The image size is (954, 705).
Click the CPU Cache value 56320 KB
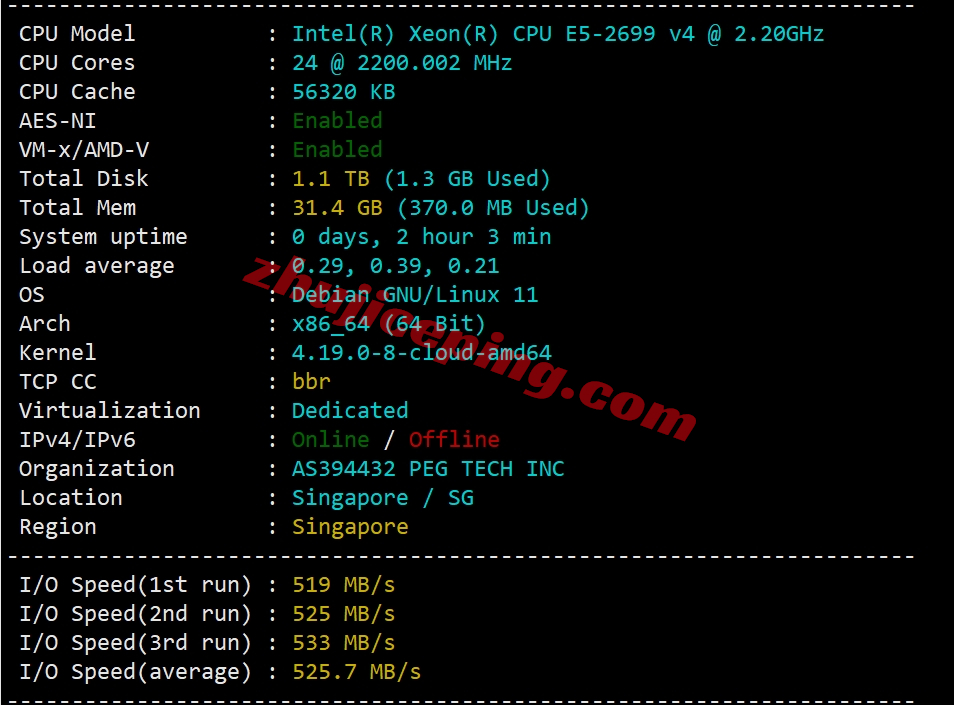click(x=344, y=92)
